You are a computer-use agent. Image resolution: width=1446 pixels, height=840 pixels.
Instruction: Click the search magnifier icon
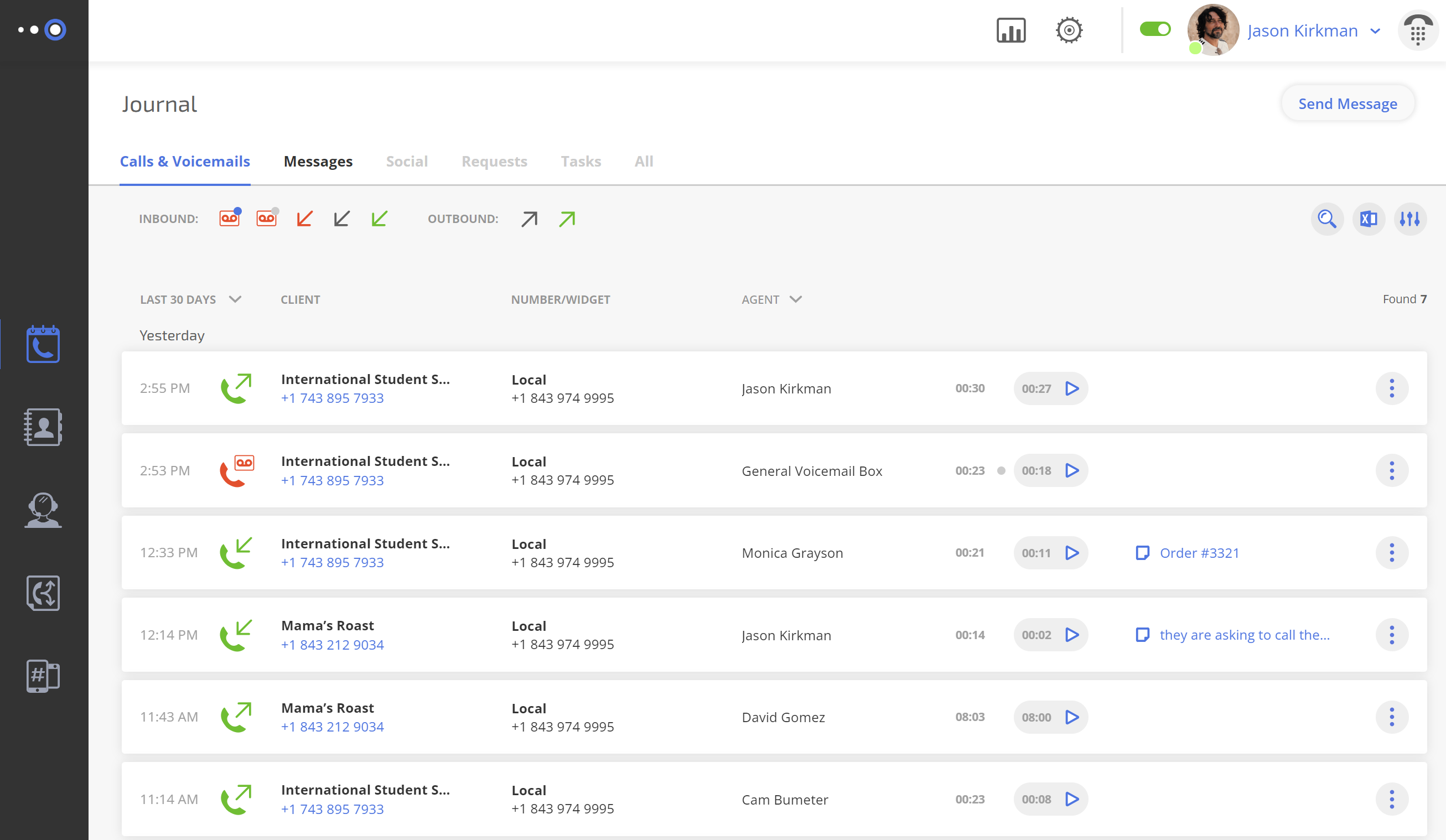click(1326, 219)
